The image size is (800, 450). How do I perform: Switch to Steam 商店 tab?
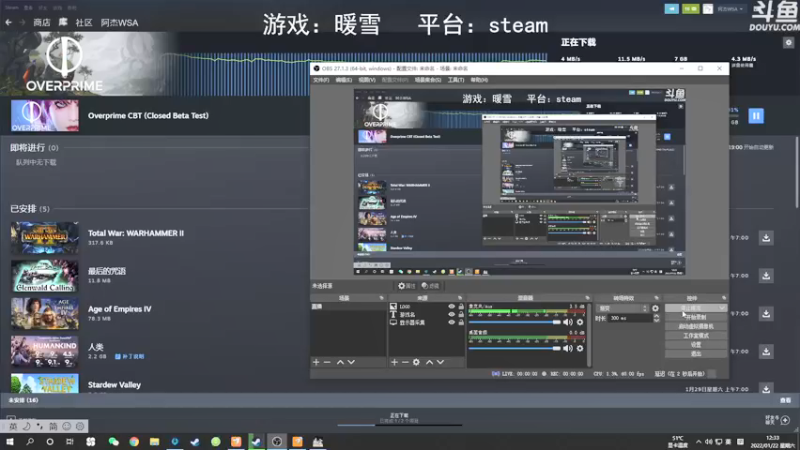coord(42,22)
